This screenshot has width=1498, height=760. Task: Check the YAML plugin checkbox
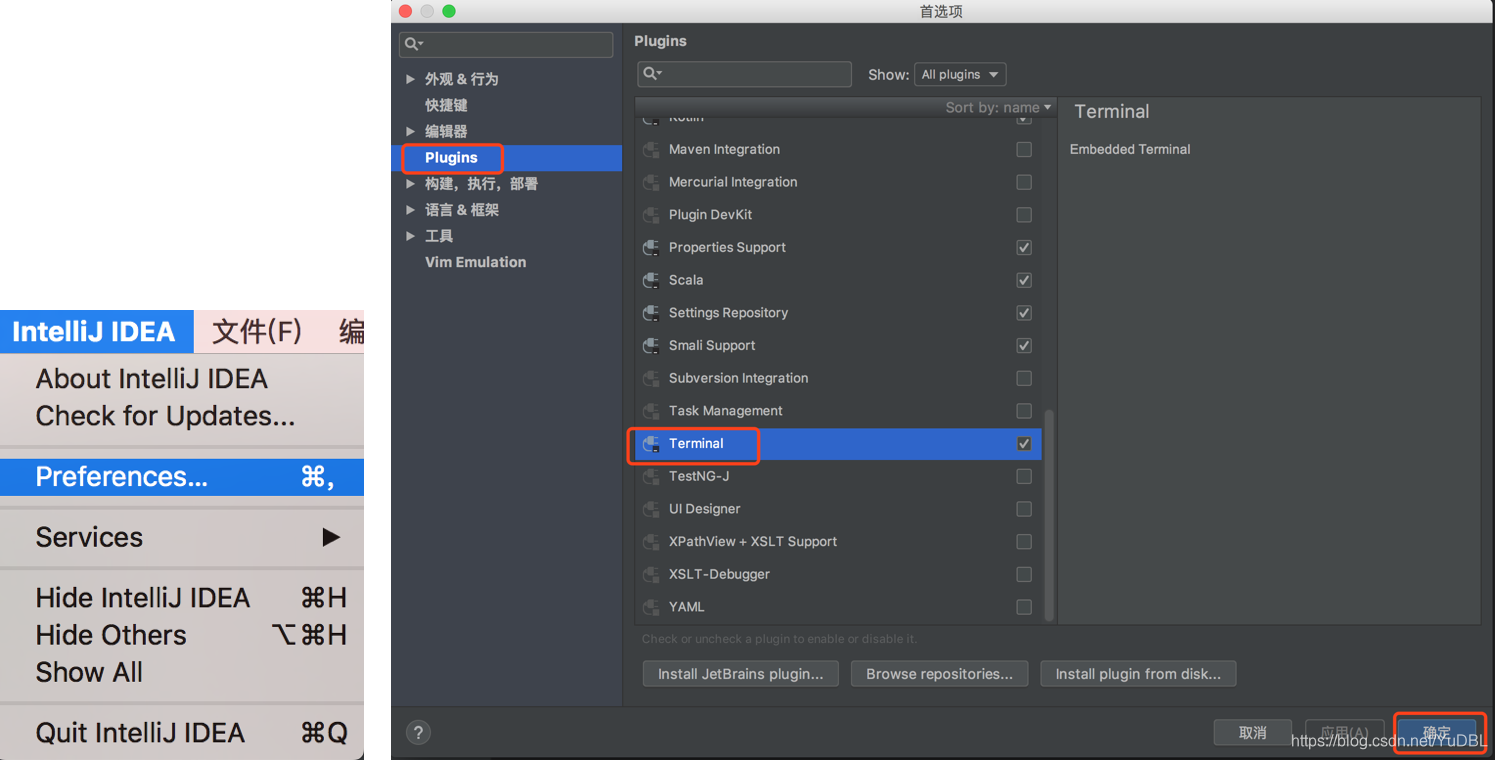point(1024,607)
